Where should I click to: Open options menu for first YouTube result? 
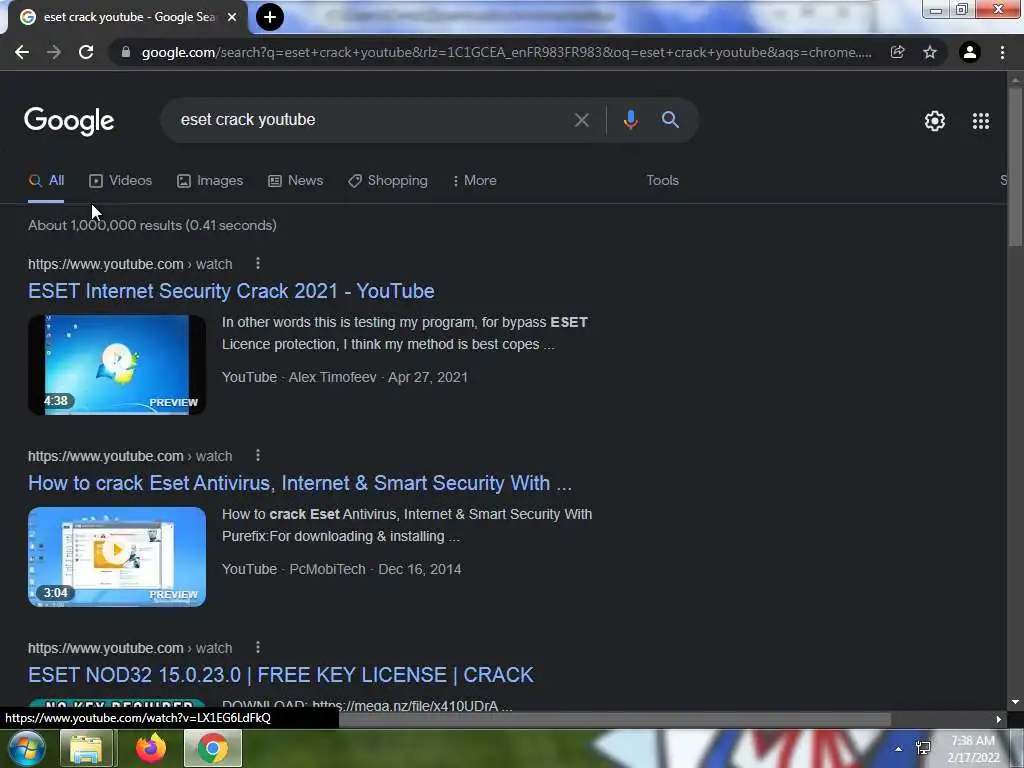[x=258, y=263]
